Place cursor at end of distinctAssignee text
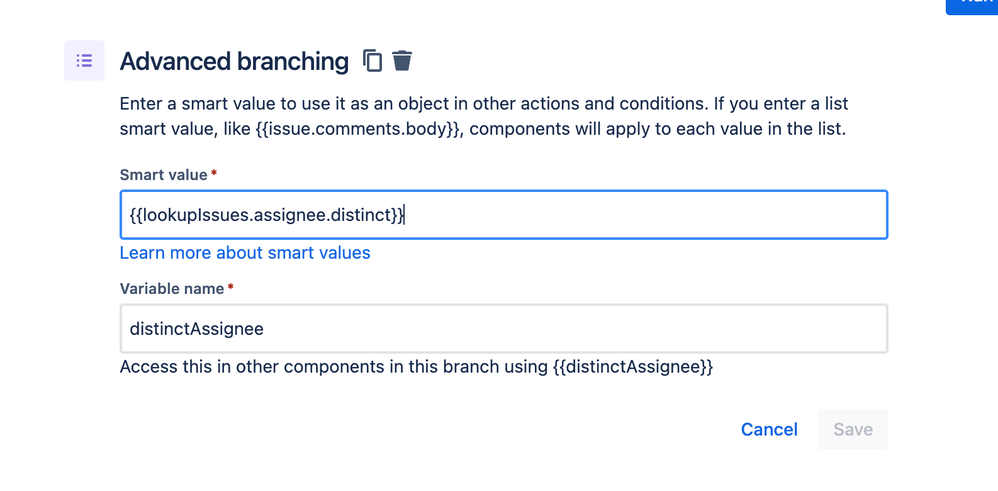998x491 pixels. [264, 329]
